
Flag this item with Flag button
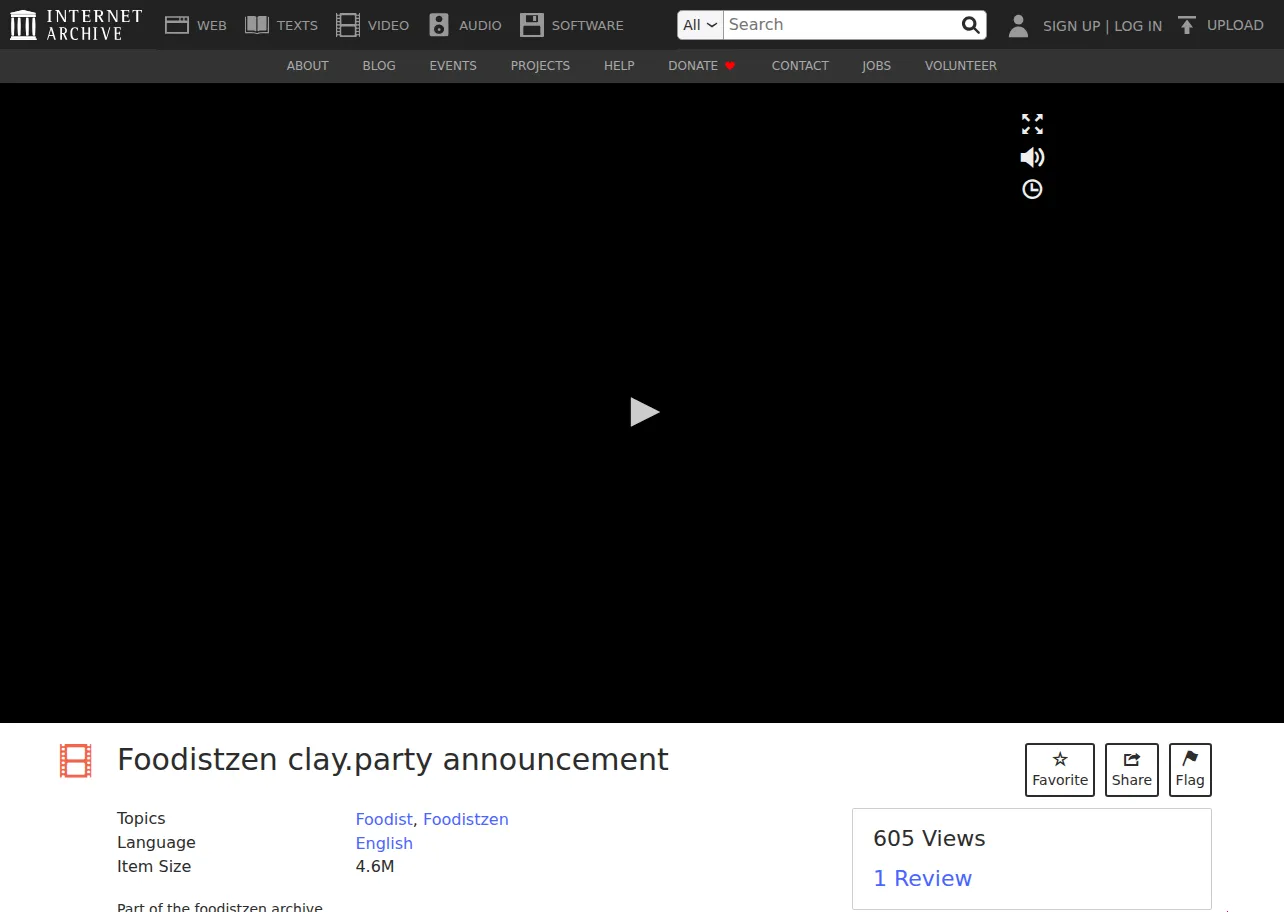coord(1190,770)
